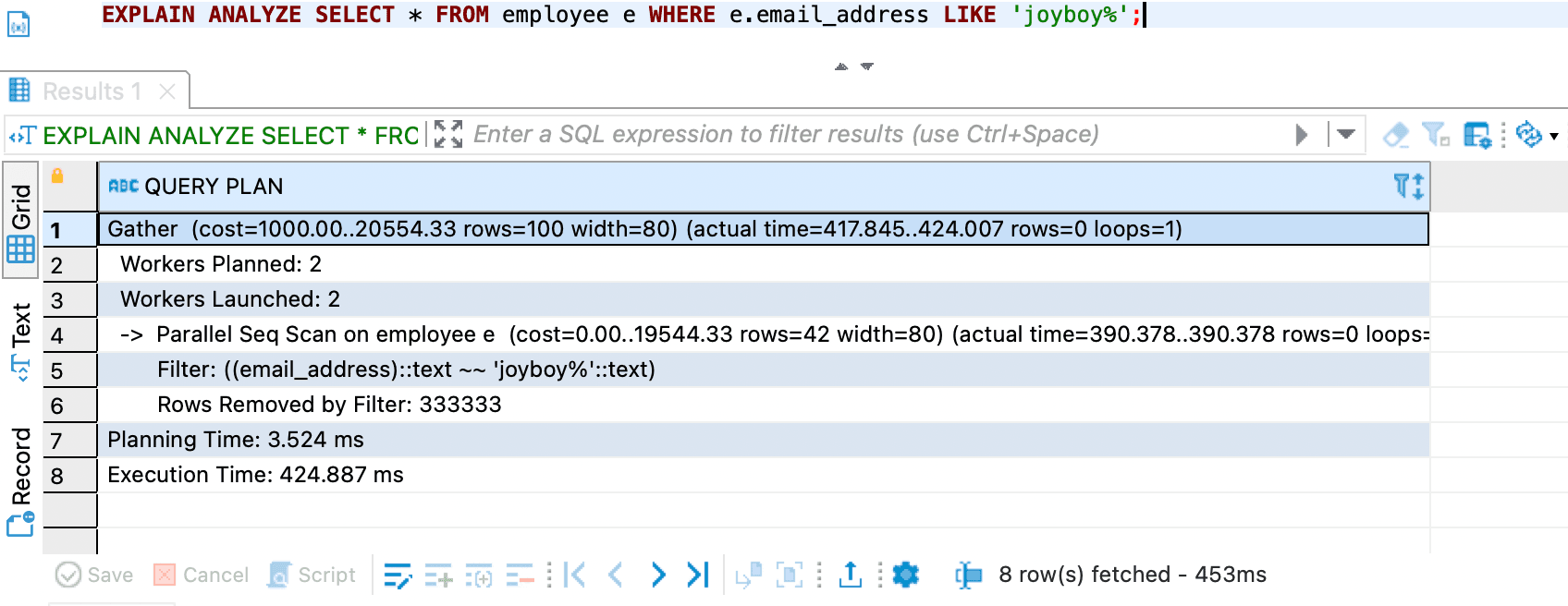Viewport: 1568px width, 606px height.
Task: Select the Parallel Seq Scan row cell
Action: pos(764,334)
